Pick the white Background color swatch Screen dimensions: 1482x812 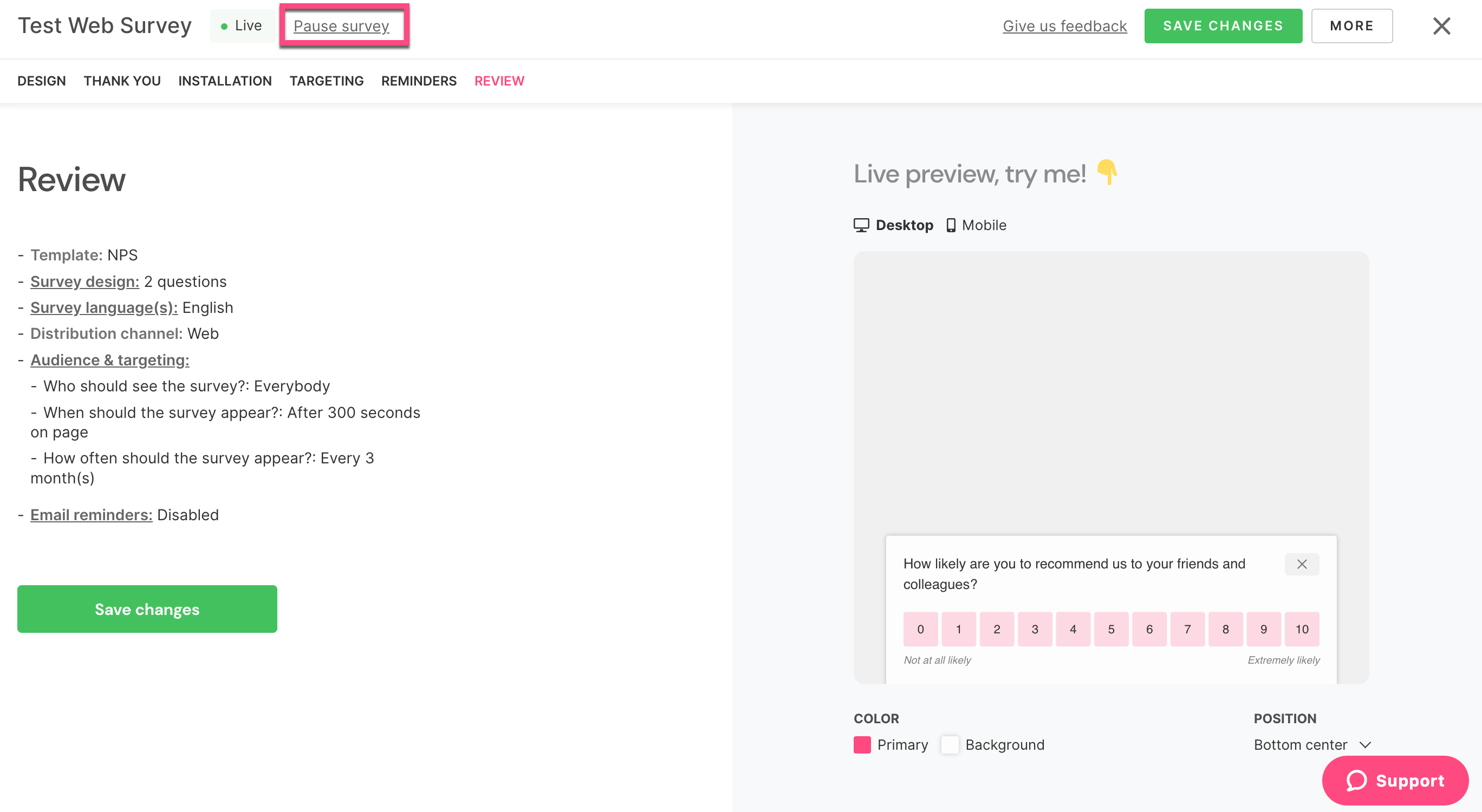click(950, 745)
